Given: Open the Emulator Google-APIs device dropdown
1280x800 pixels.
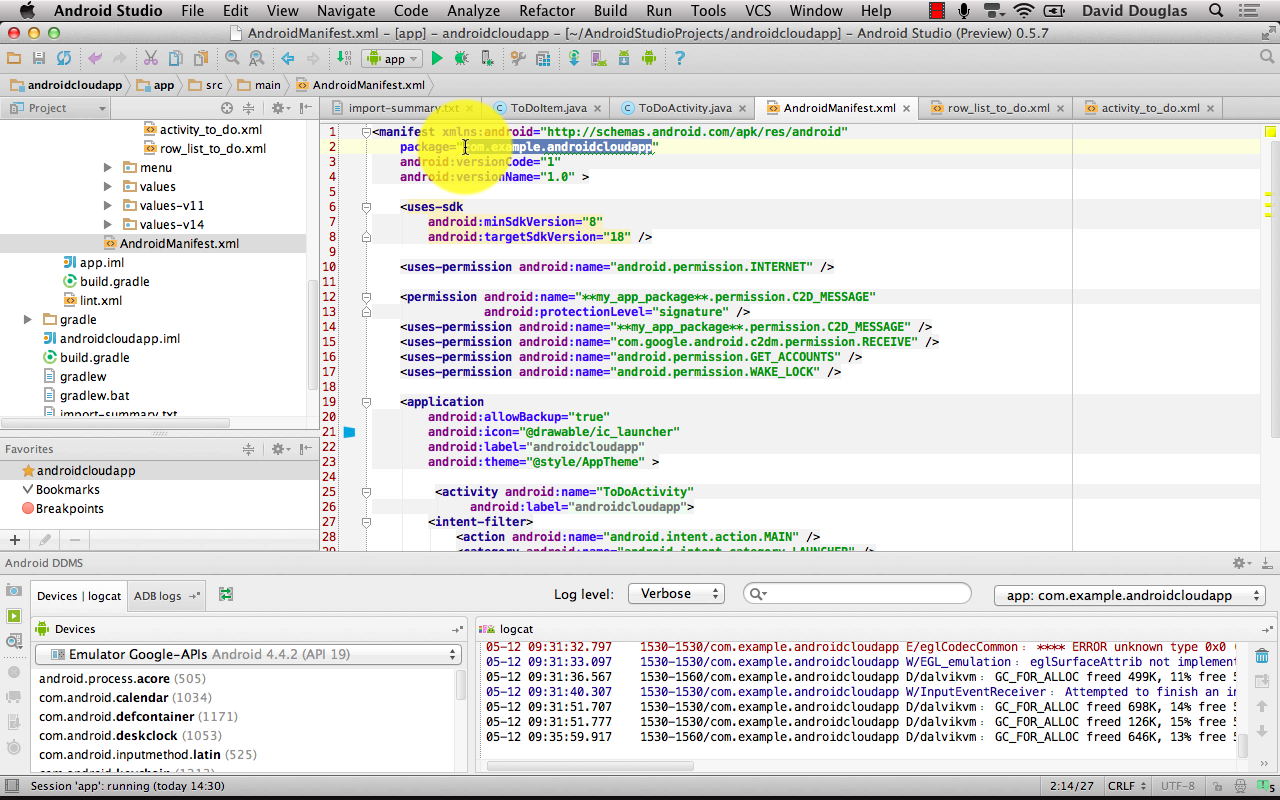Looking at the screenshot, I should (x=248, y=655).
